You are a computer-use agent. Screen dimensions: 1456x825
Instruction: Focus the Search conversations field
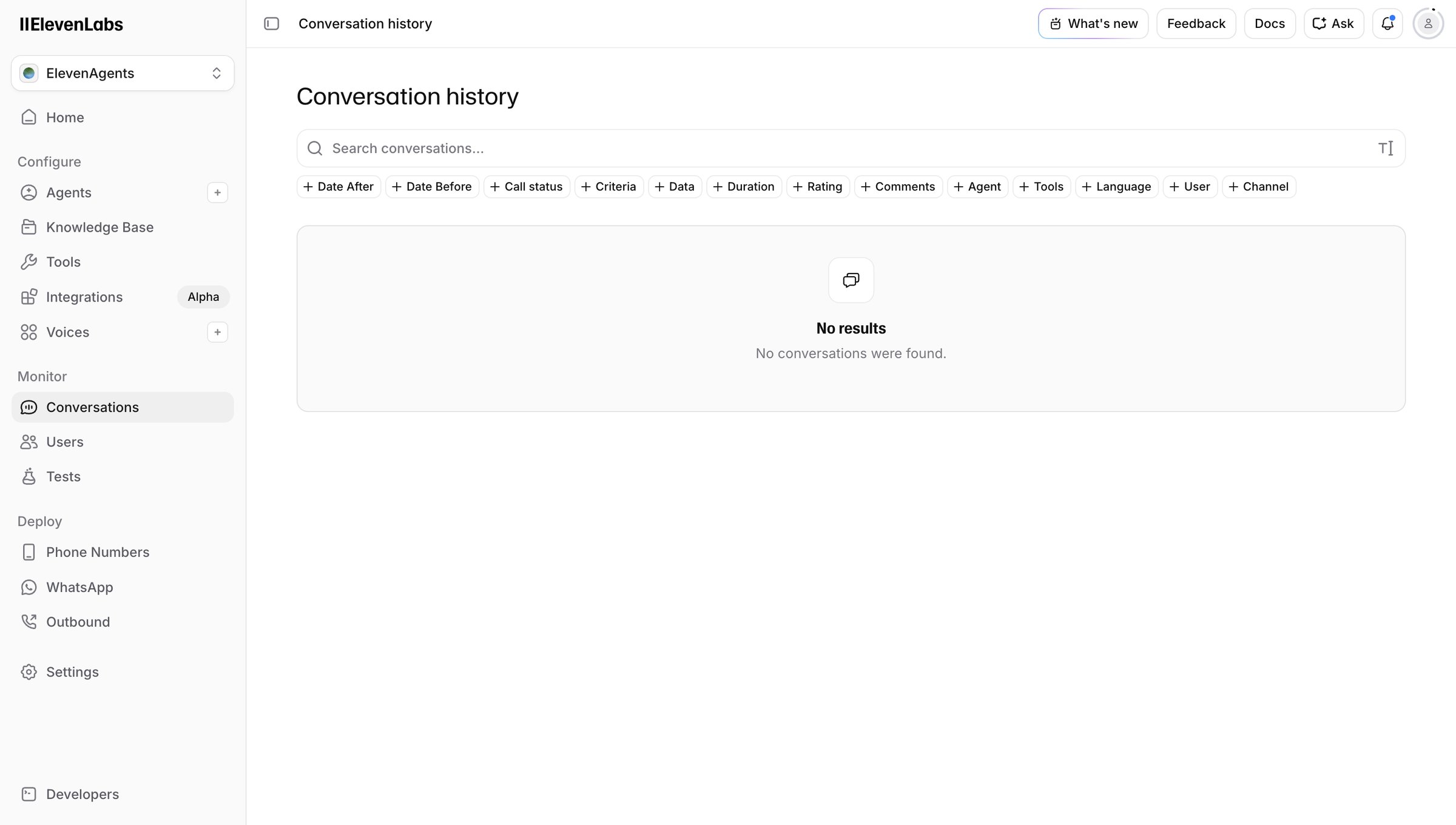[851, 149]
